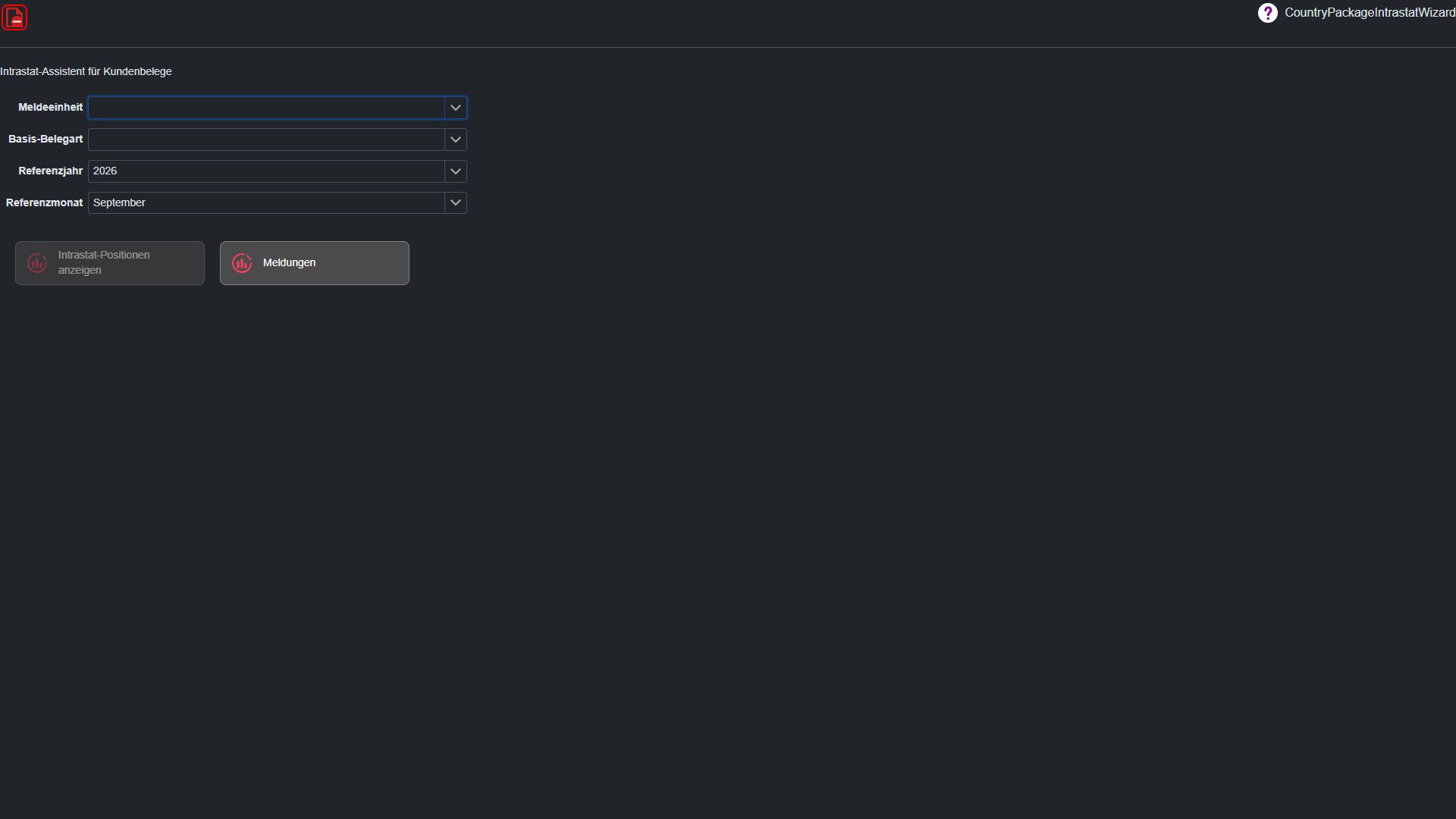
Task: Open the Referenzjahr dropdown arrow
Action: (455, 171)
